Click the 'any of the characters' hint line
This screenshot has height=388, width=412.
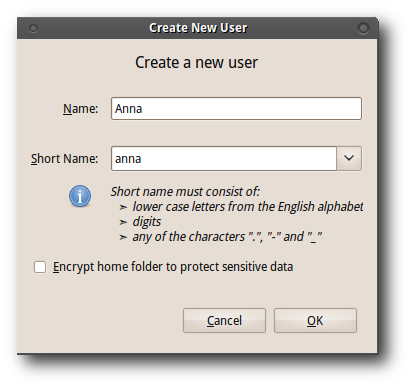point(227,237)
